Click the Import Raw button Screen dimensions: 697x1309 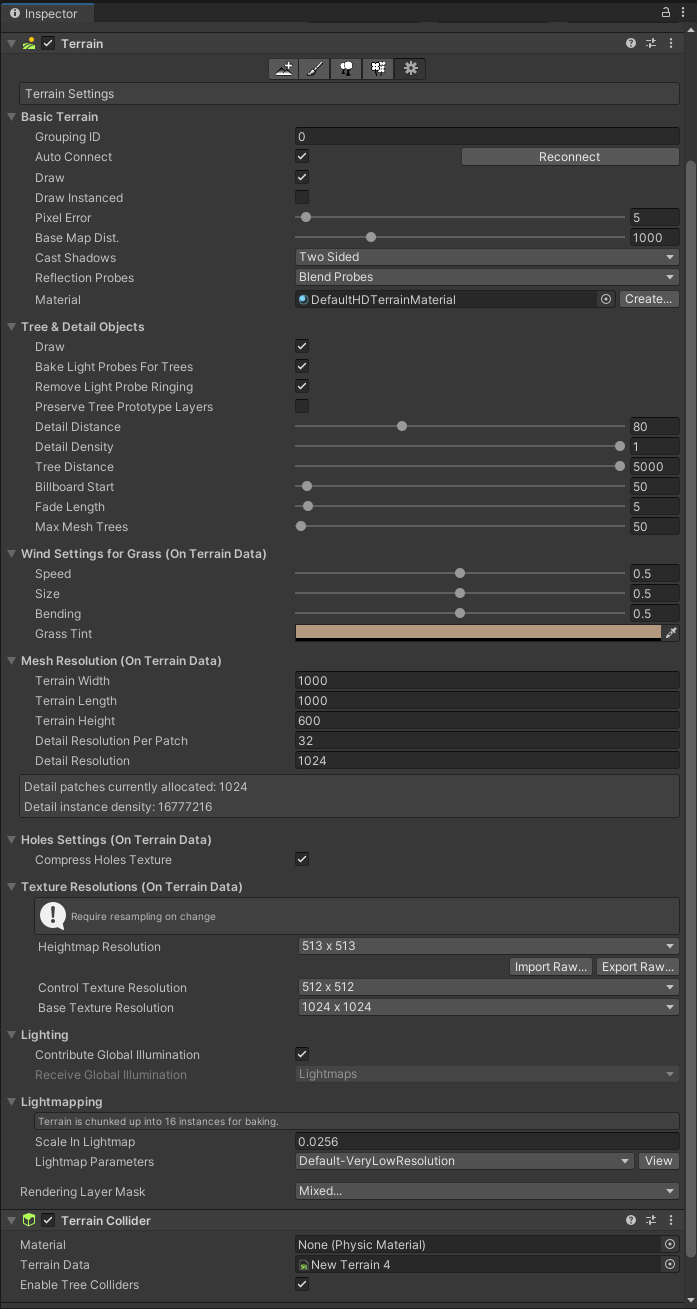coord(550,967)
